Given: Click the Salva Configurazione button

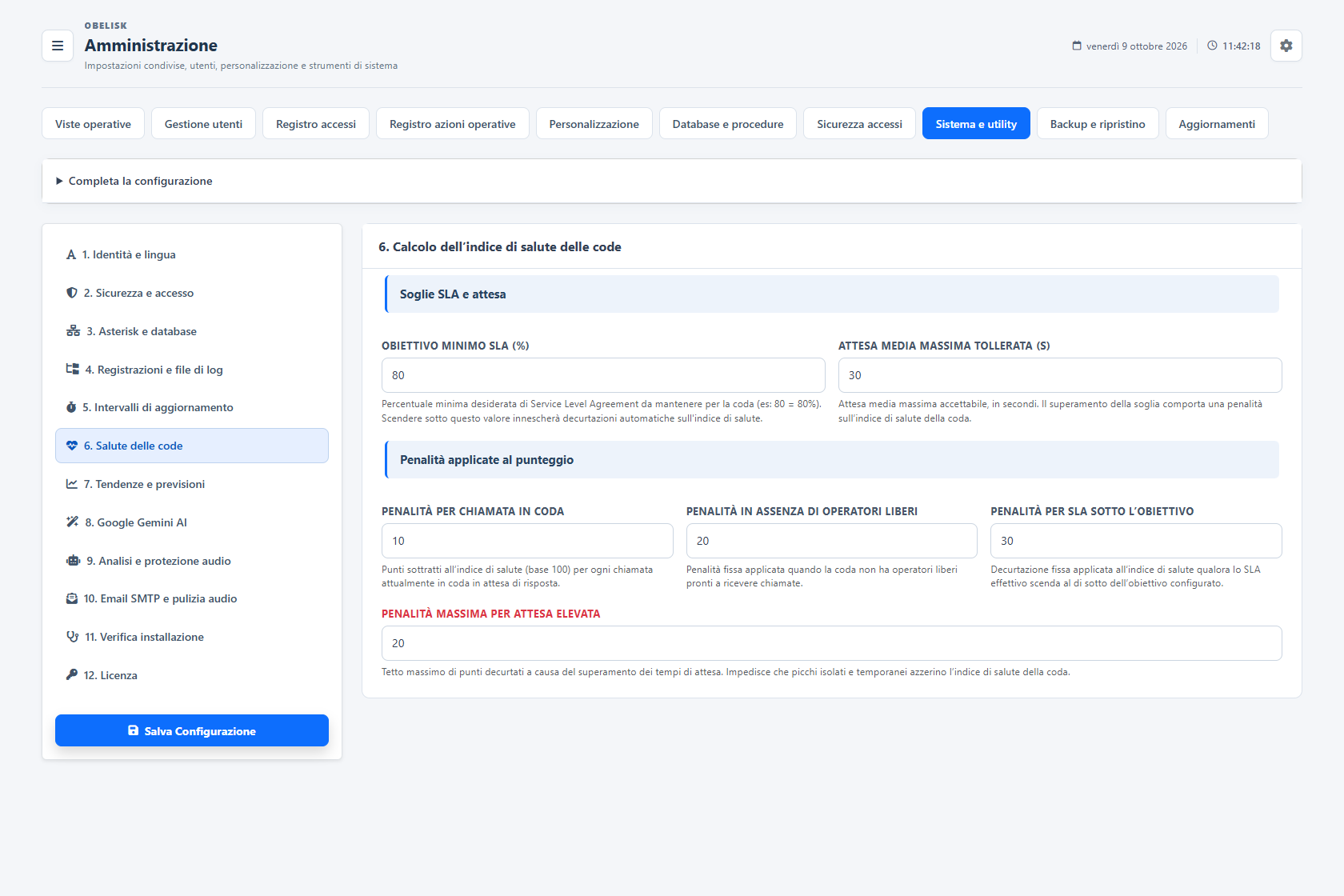Looking at the screenshot, I should [x=192, y=730].
